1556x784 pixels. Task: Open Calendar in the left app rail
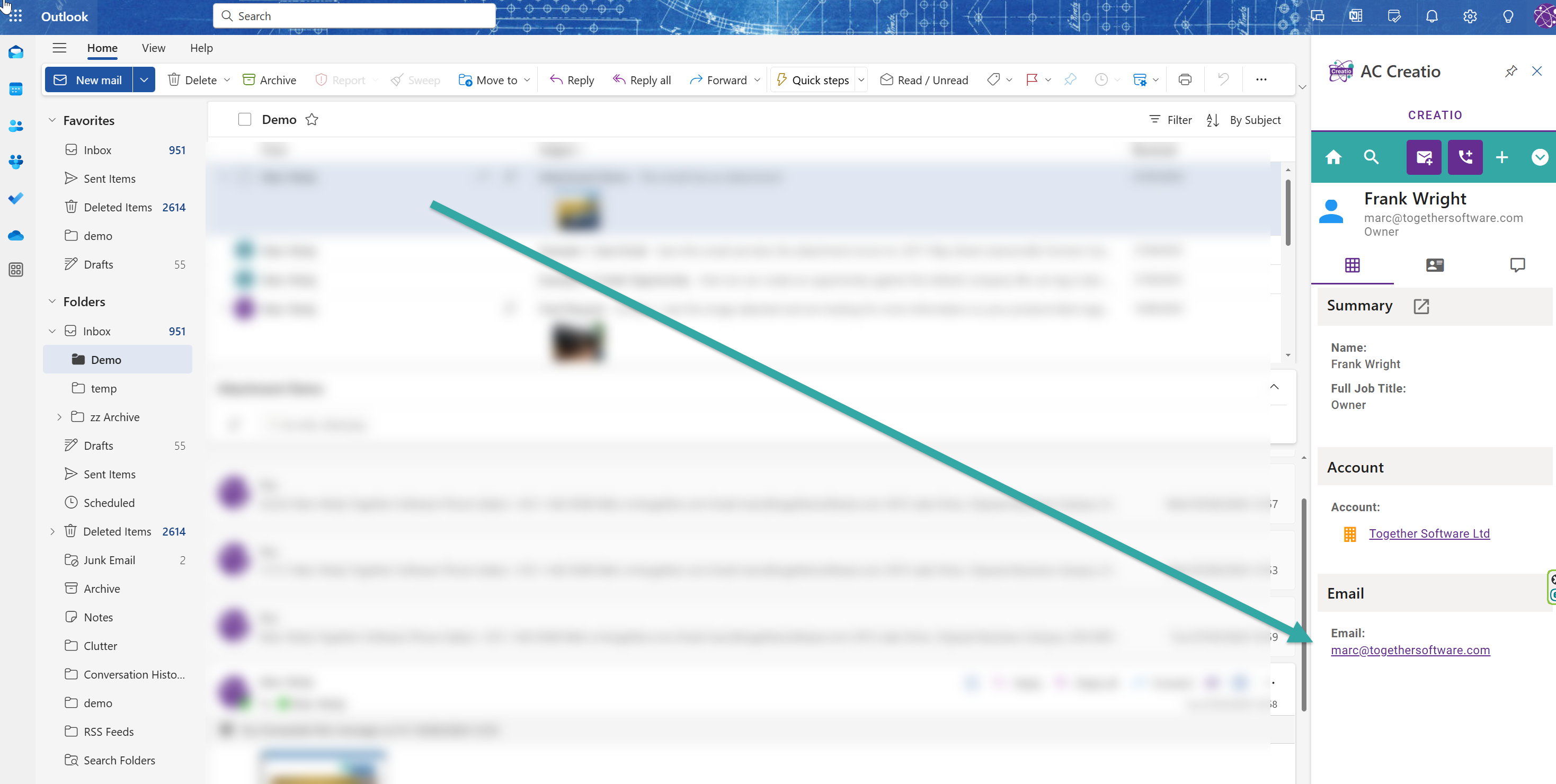[16, 90]
